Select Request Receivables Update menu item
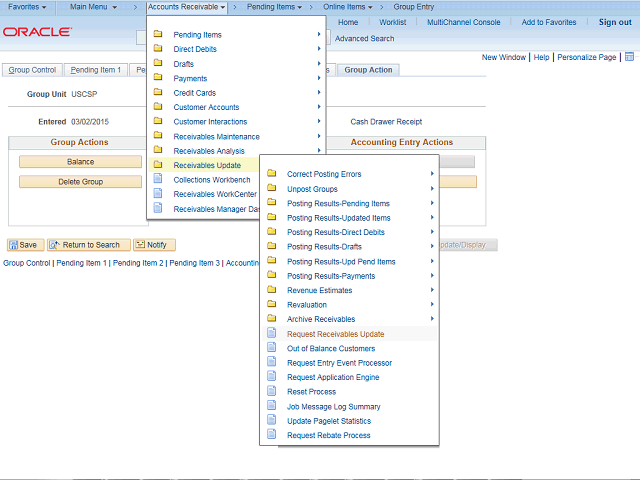Viewport: 640px width, 480px height. point(335,334)
